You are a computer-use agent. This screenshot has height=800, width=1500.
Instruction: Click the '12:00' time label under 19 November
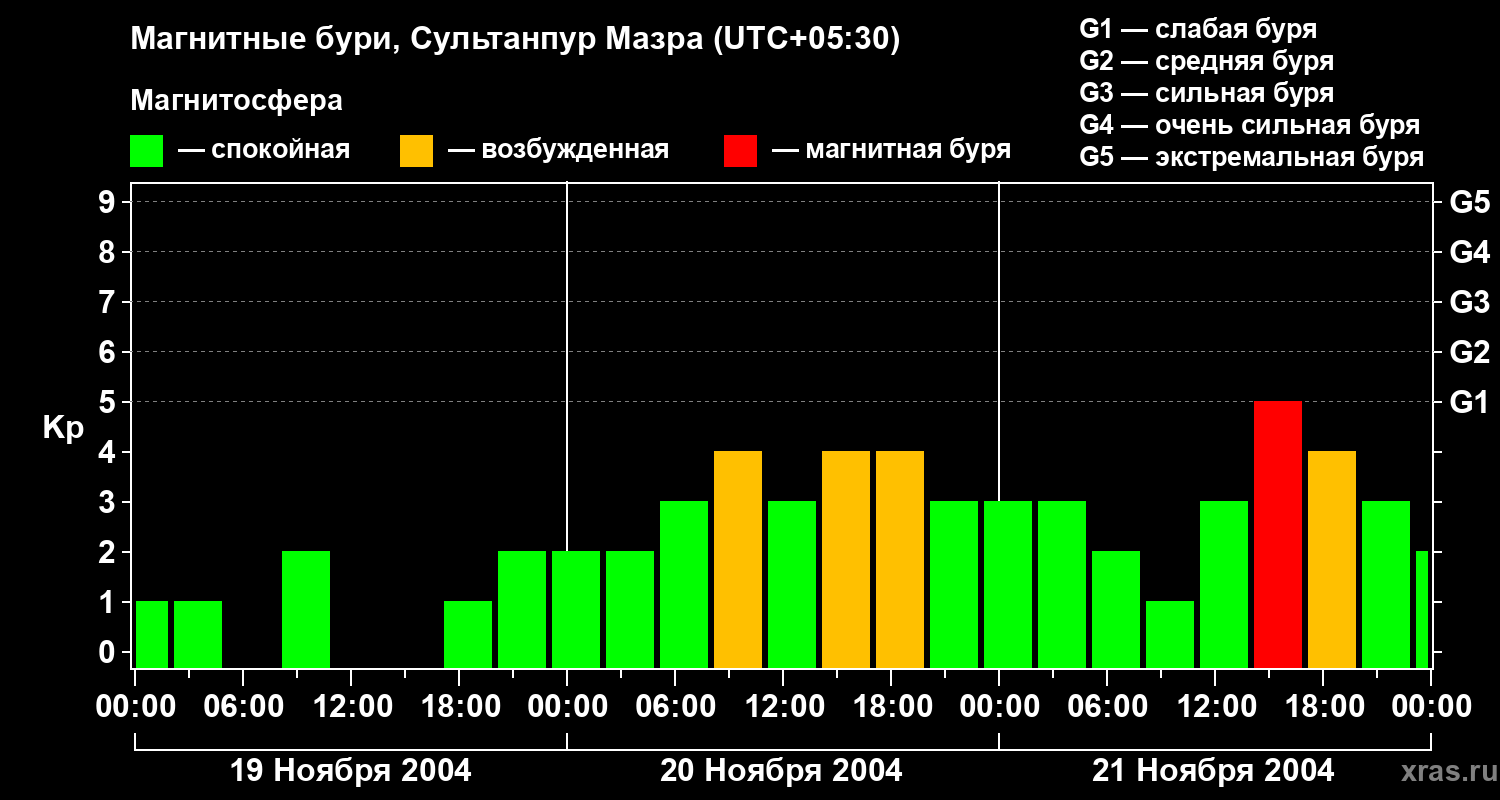click(x=351, y=707)
